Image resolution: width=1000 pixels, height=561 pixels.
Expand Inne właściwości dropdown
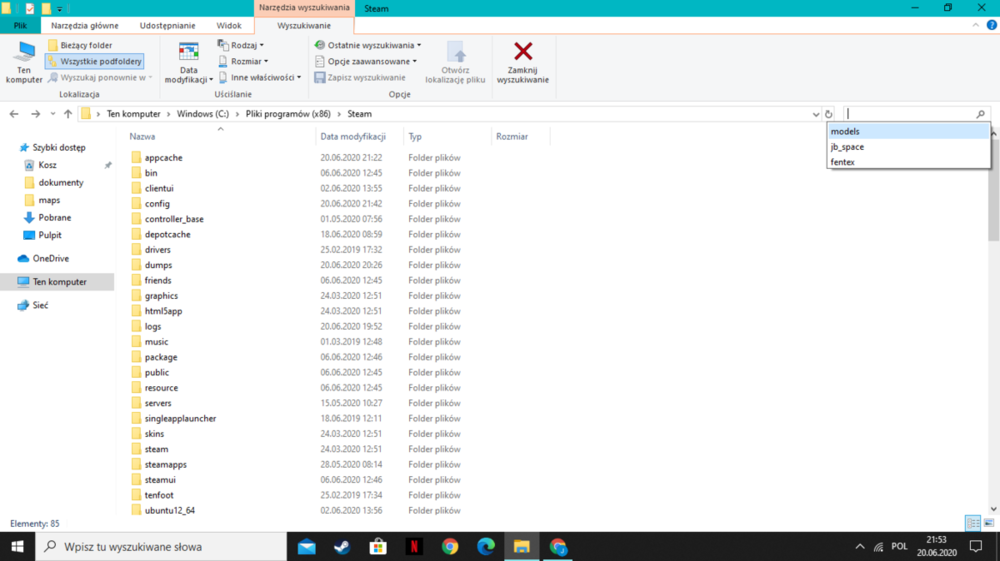[260, 77]
